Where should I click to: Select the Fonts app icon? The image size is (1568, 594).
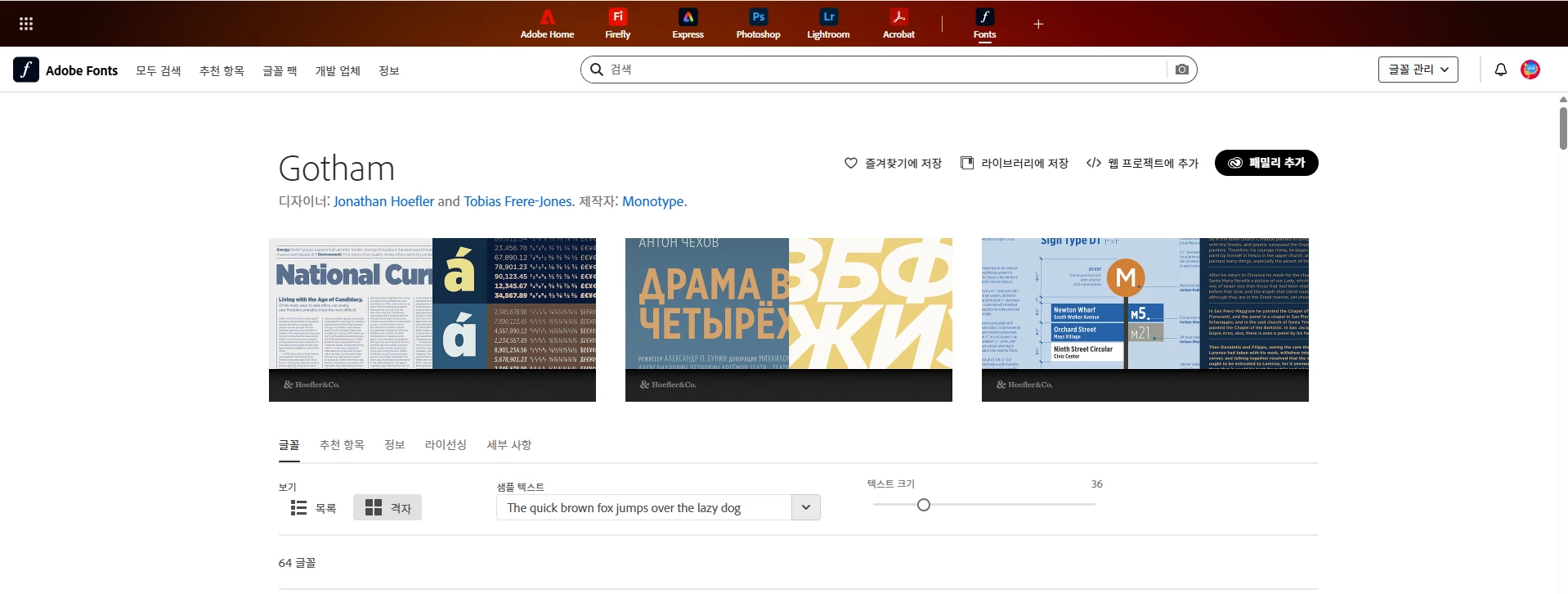click(x=984, y=24)
